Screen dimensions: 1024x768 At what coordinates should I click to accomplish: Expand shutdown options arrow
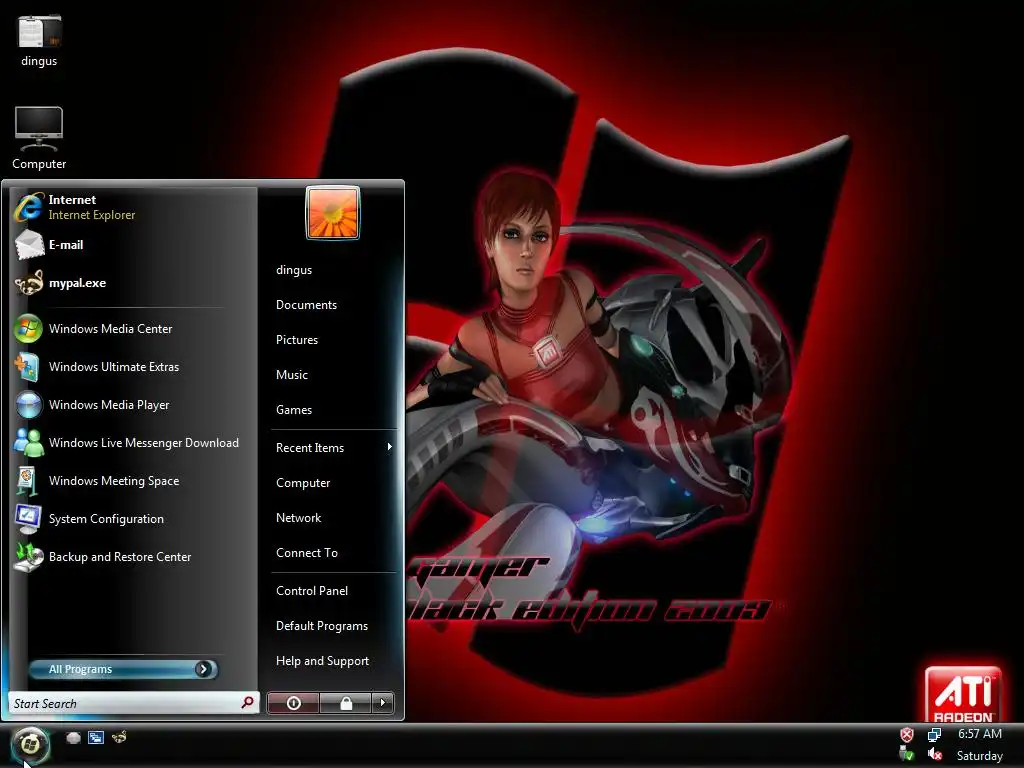(383, 703)
